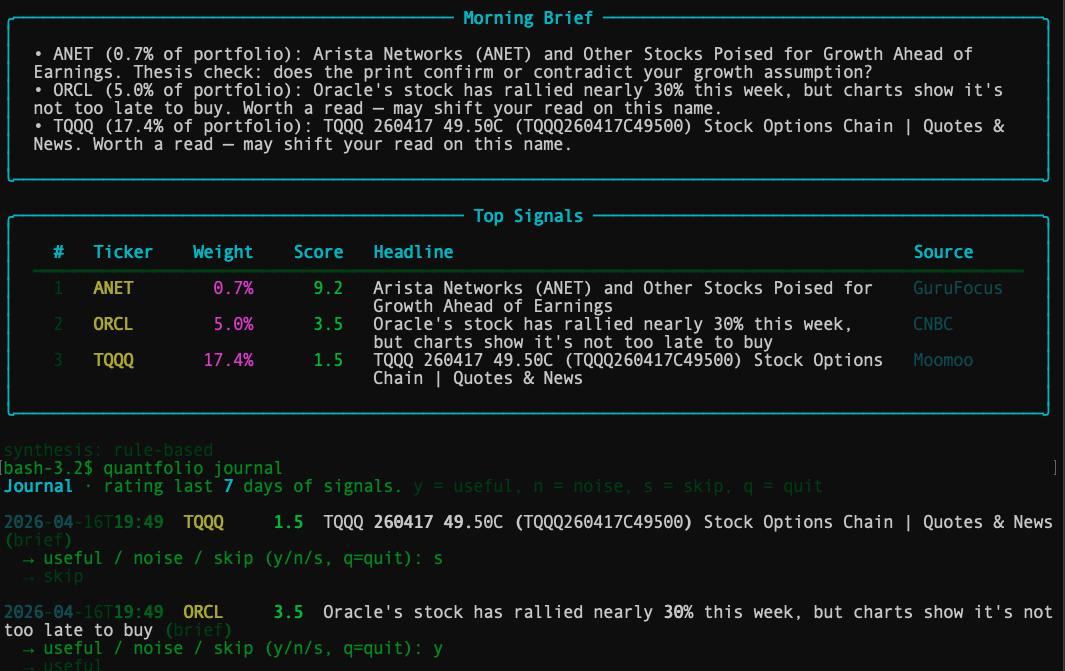The image size is (1065, 671).
Task: Click the TQQQ ticker in the journal entry
Action: [x=203, y=522]
